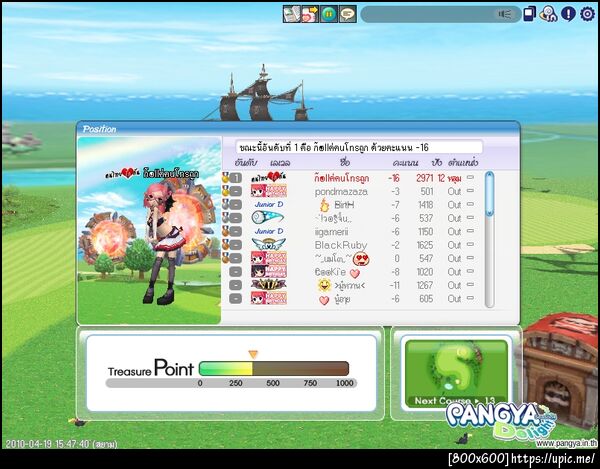Image resolution: width=600 pixels, height=469 pixels.
Task: Click the VIP badge on the 1267 row
Action: [x=269, y=285]
